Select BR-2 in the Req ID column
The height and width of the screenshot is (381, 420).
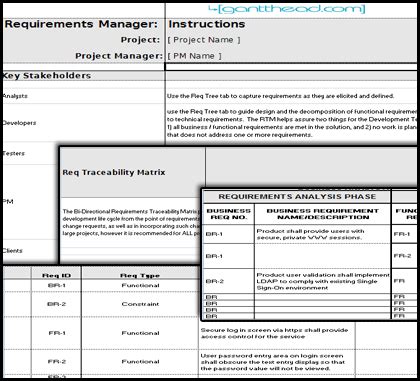[56, 304]
